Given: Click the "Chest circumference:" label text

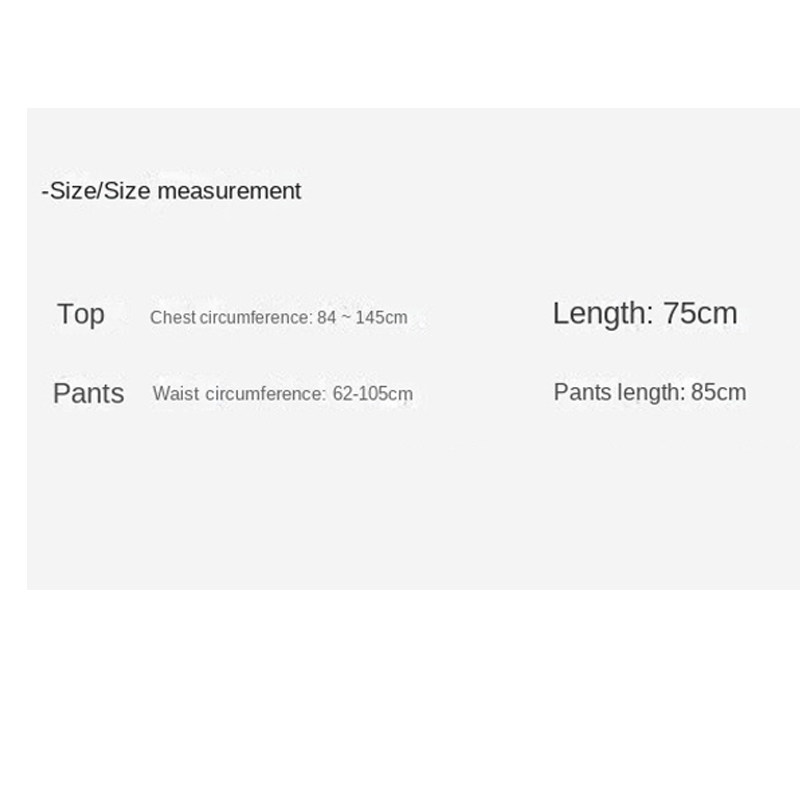Looking at the screenshot, I should (x=232, y=318).
